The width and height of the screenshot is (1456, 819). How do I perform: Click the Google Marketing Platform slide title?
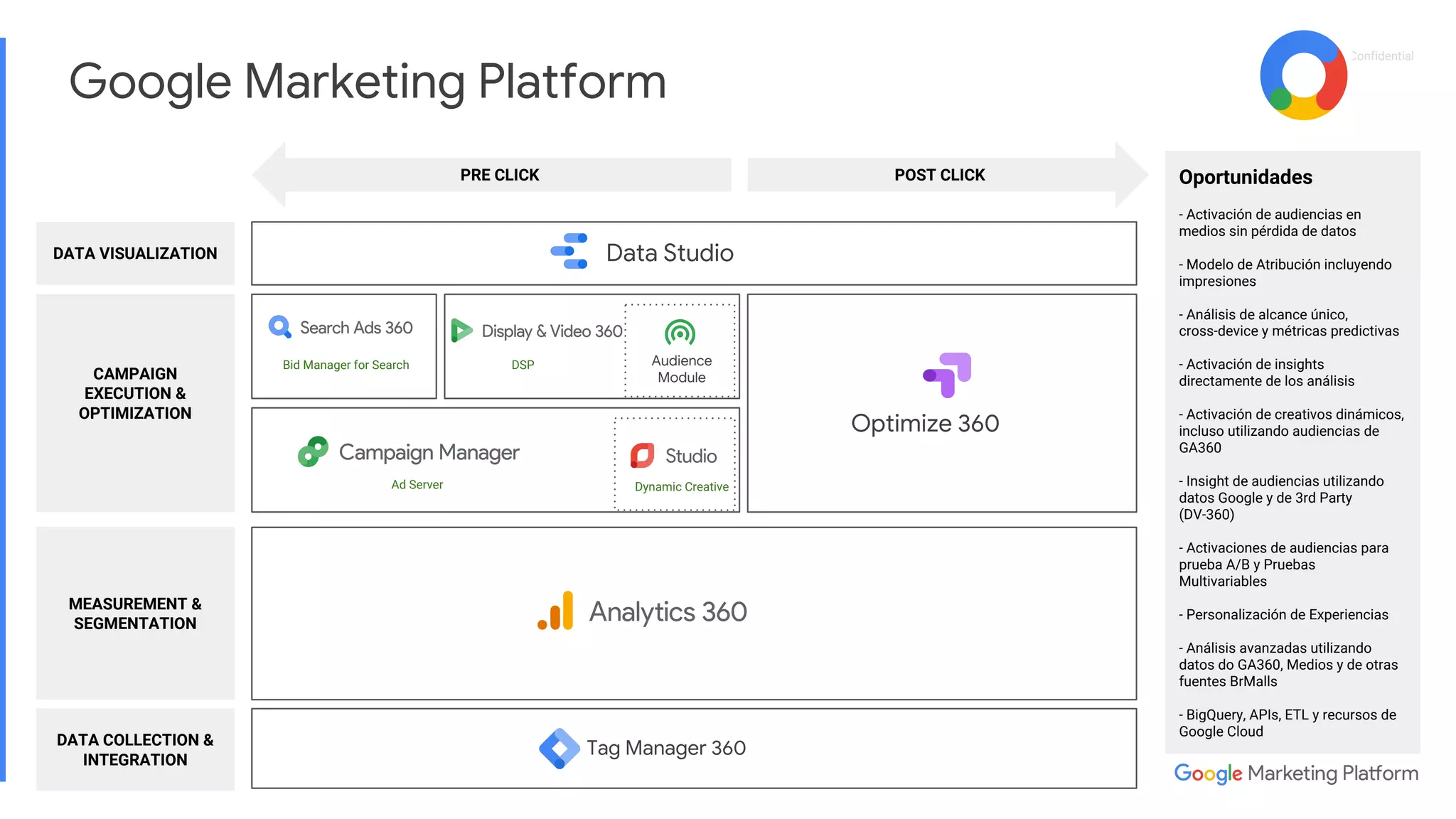[368, 82]
